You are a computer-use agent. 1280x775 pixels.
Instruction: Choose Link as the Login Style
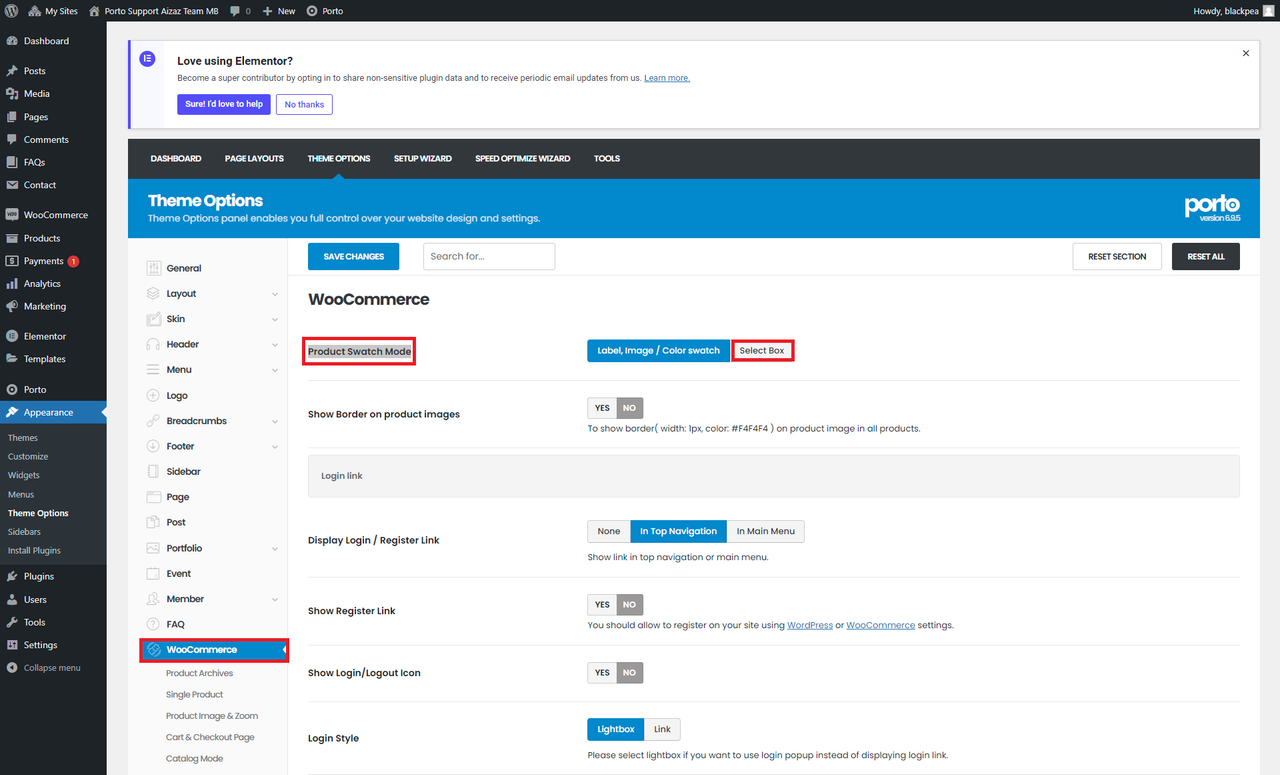(662, 730)
